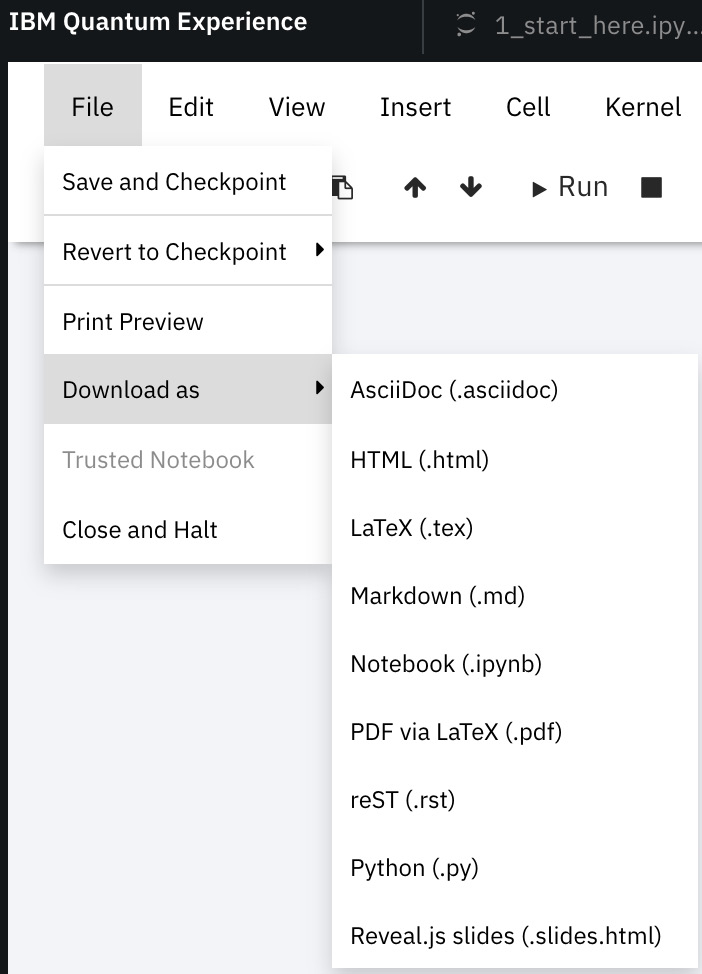
Task: Select Save and Checkpoint
Action: coord(174,182)
